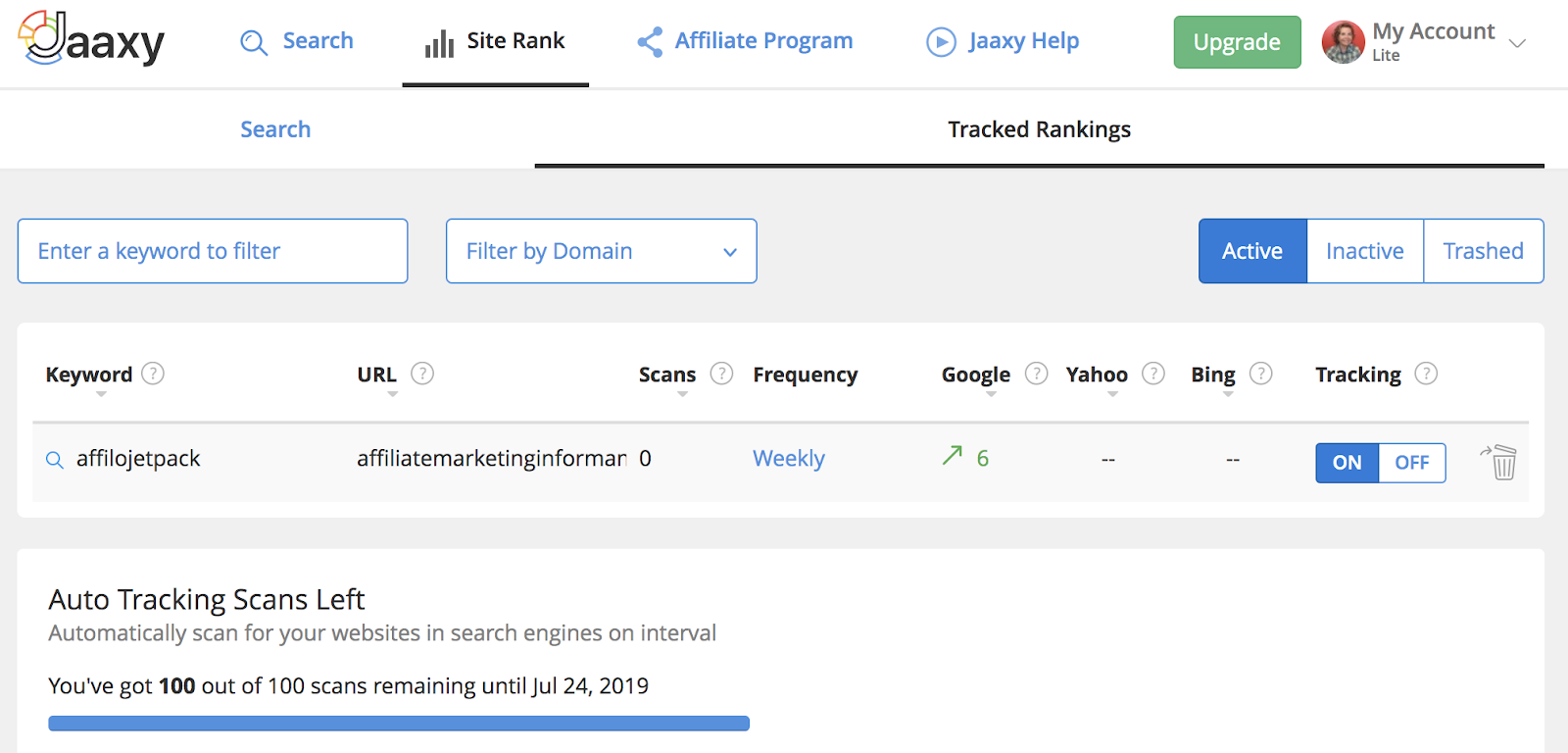Show Active tracked keywords
1568x753 pixels.
tap(1252, 251)
